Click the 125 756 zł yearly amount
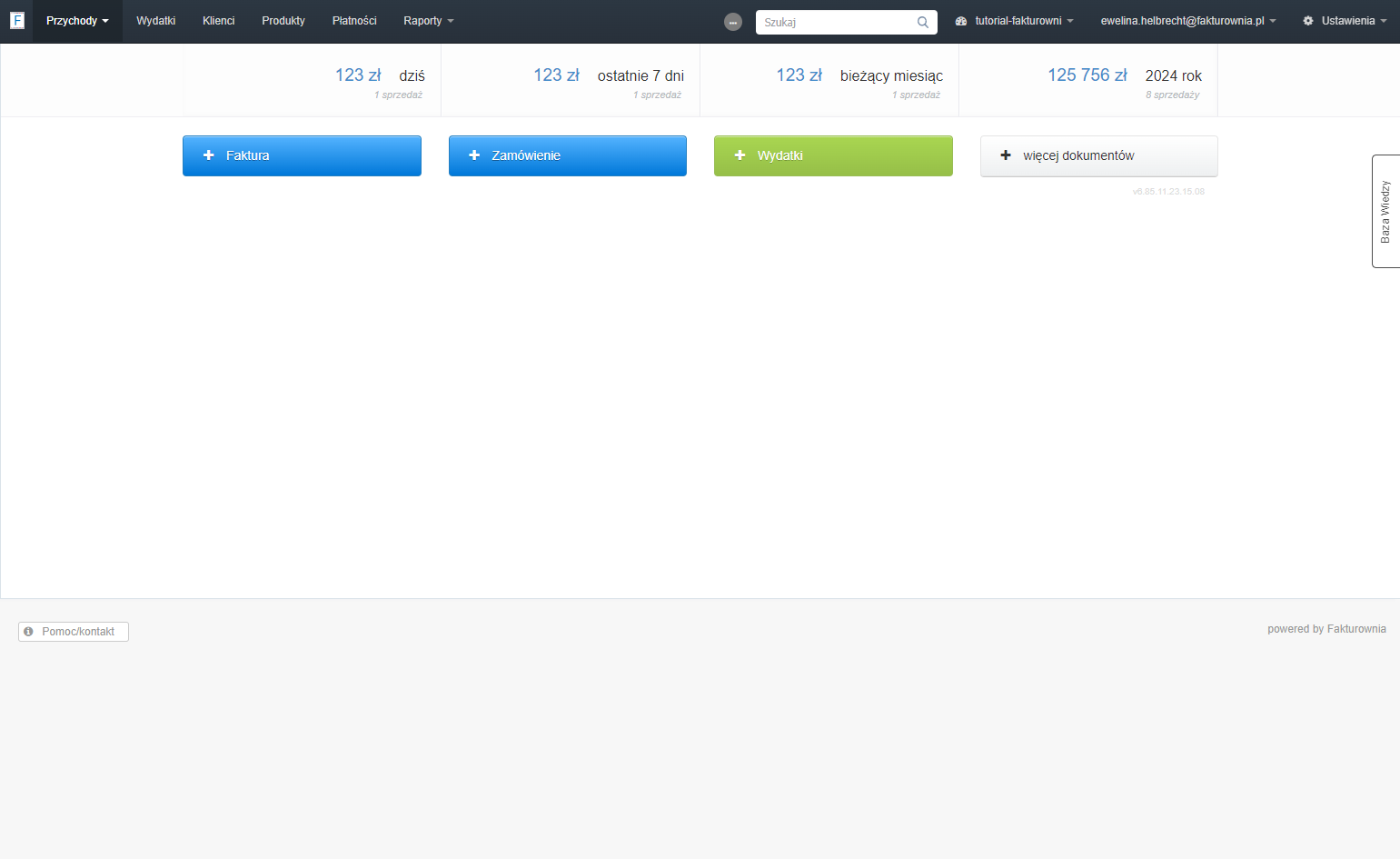The height and width of the screenshot is (859, 1400). pyautogui.click(x=1087, y=75)
